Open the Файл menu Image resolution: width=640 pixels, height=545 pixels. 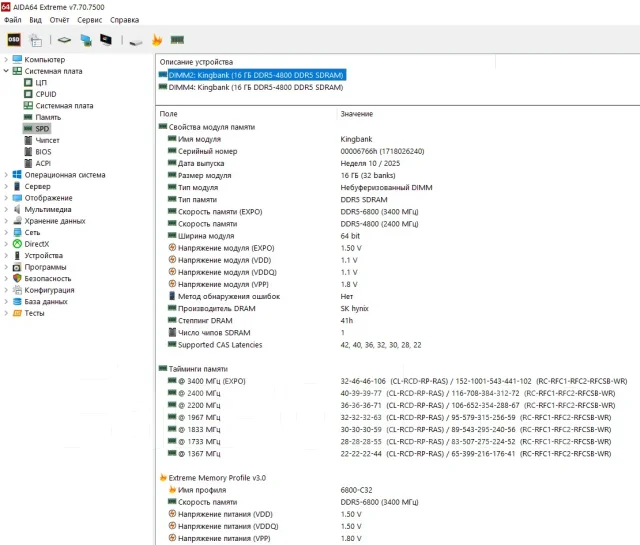pos(13,20)
